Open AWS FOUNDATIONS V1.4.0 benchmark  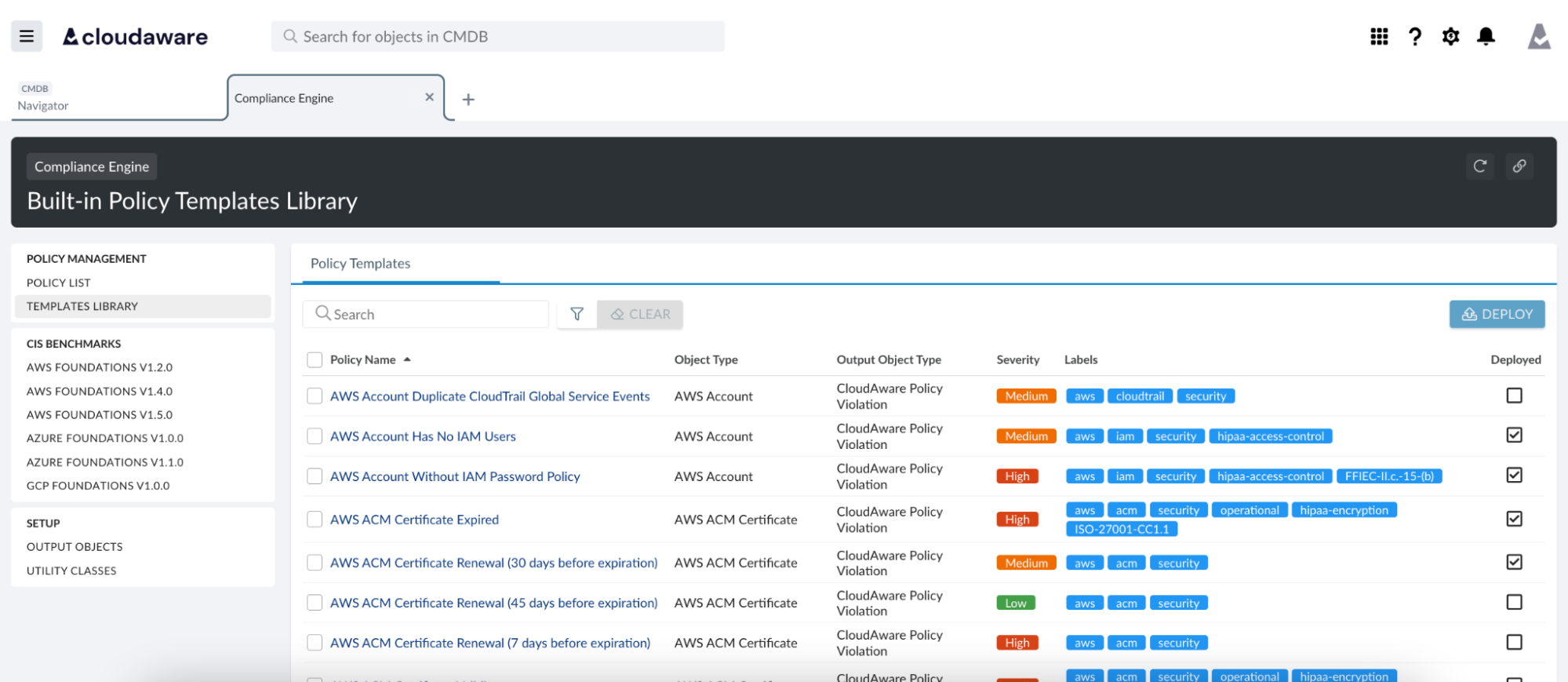[x=100, y=391]
